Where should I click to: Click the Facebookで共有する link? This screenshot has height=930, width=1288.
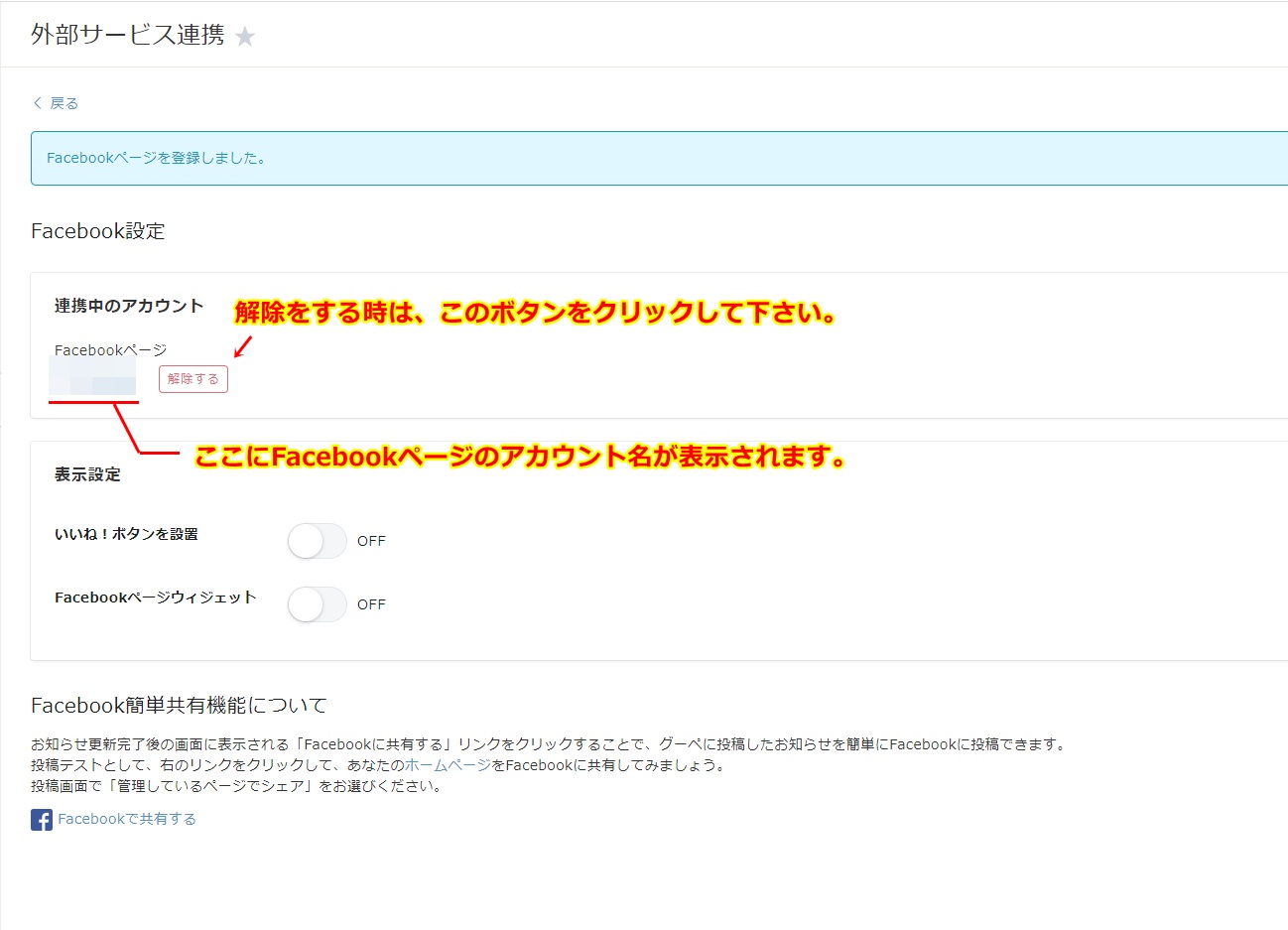(x=127, y=819)
